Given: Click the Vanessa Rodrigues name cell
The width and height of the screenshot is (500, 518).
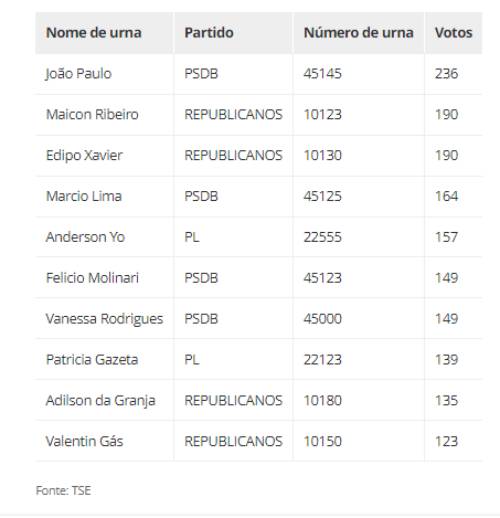Looking at the screenshot, I should pyautogui.click(x=104, y=319).
